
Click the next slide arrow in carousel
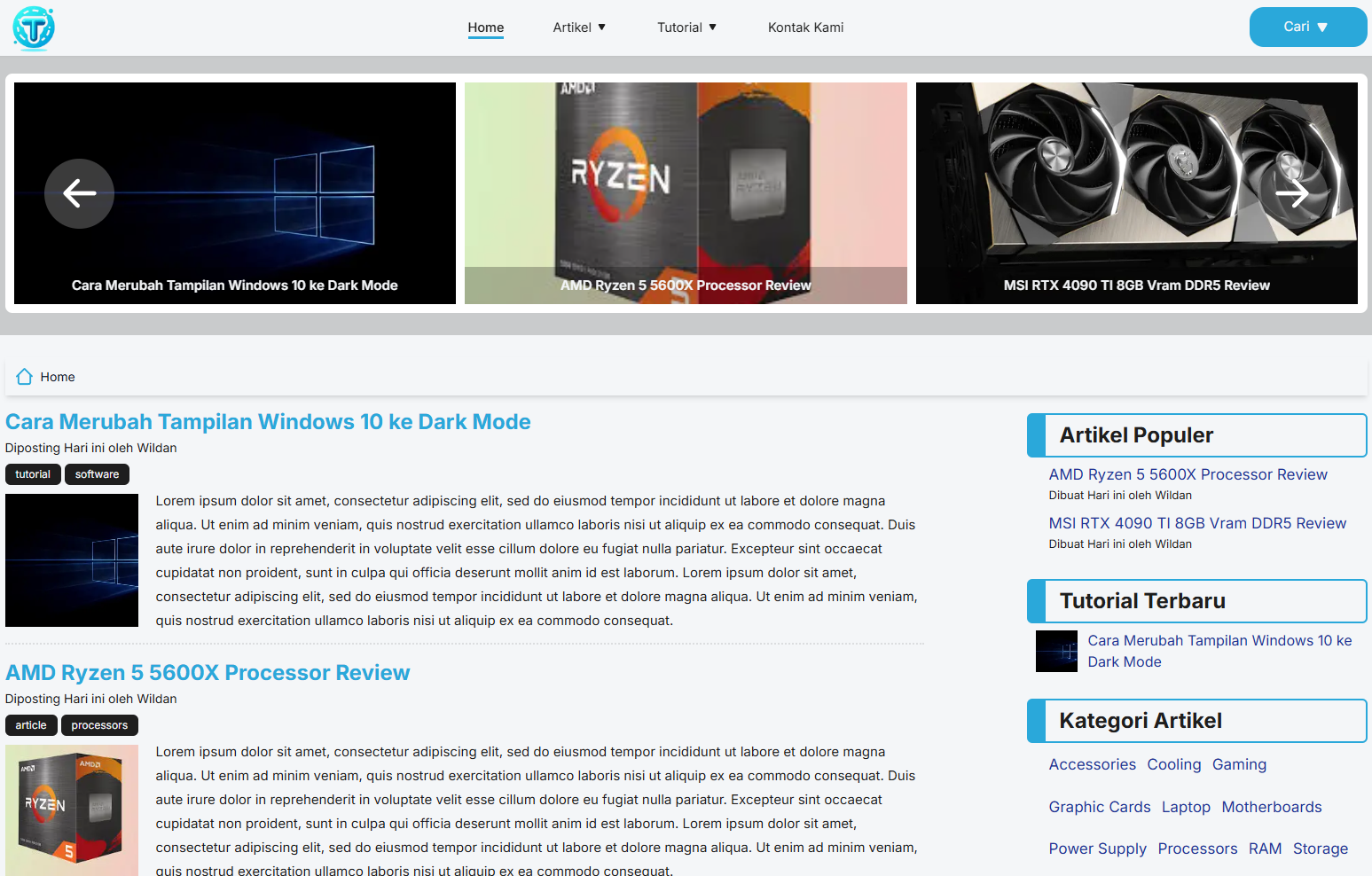[1291, 193]
